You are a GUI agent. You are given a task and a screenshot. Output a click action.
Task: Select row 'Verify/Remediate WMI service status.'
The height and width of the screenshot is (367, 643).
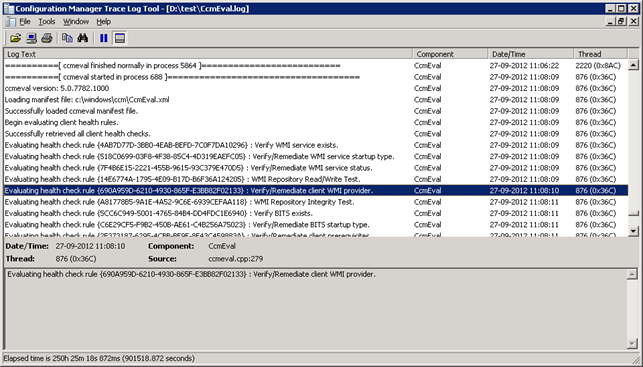[316, 168]
